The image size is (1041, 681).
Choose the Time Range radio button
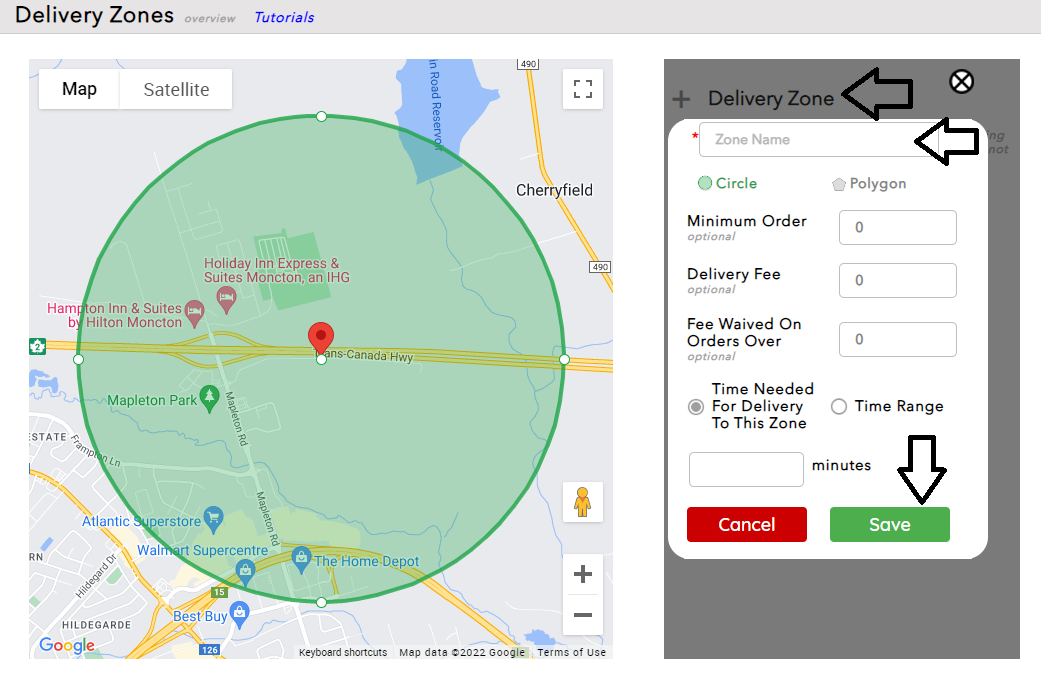point(839,406)
